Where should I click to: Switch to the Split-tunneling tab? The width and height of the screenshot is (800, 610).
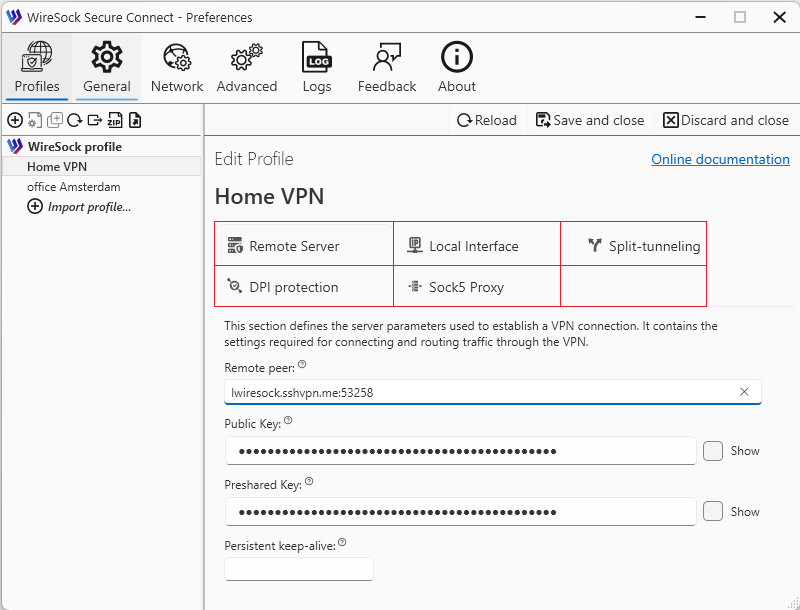point(643,246)
